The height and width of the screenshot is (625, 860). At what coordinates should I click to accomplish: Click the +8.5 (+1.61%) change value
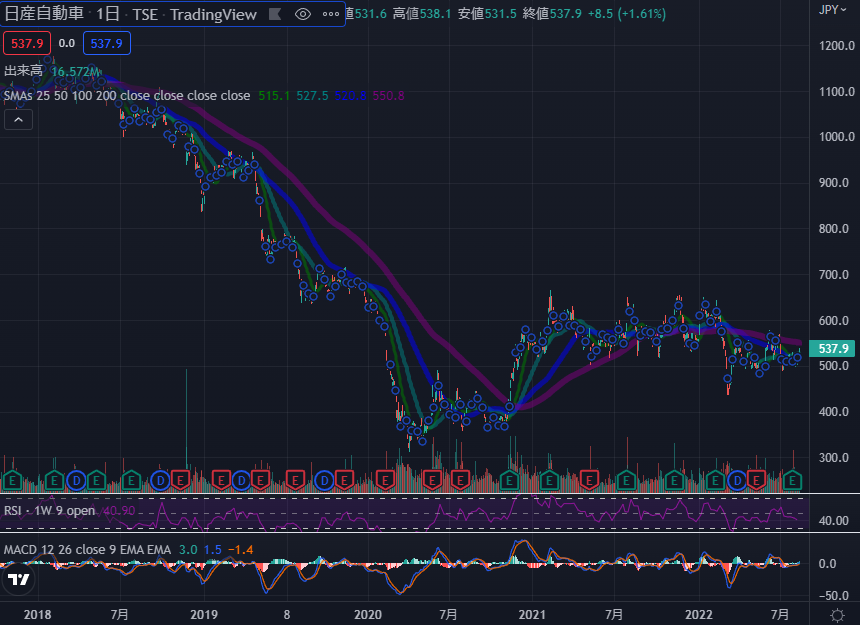tap(627, 14)
